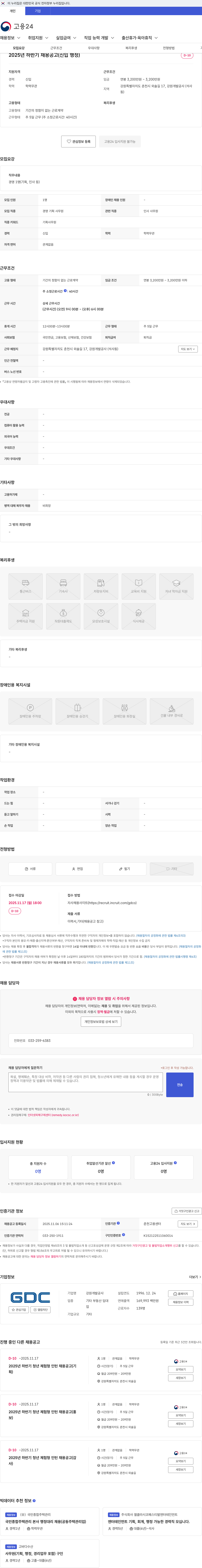Open the 체험형 인턴 채용공고(기획) posting title
The height and width of the screenshot is (1568, 202).
pyautogui.click(x=43, y=1369)
